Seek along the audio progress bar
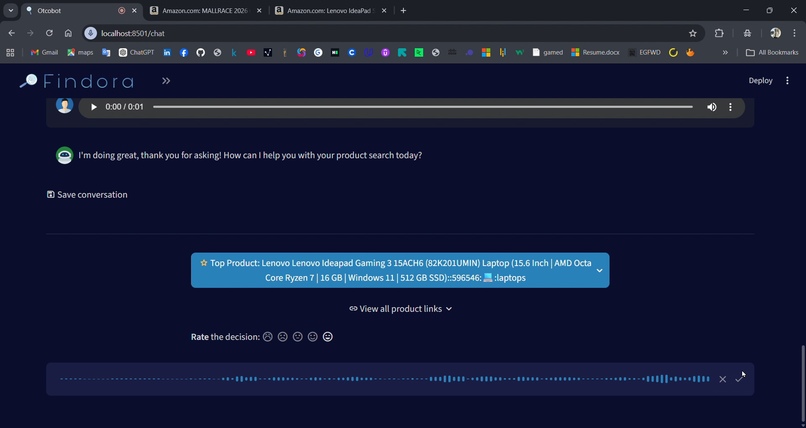 [423, 107]
